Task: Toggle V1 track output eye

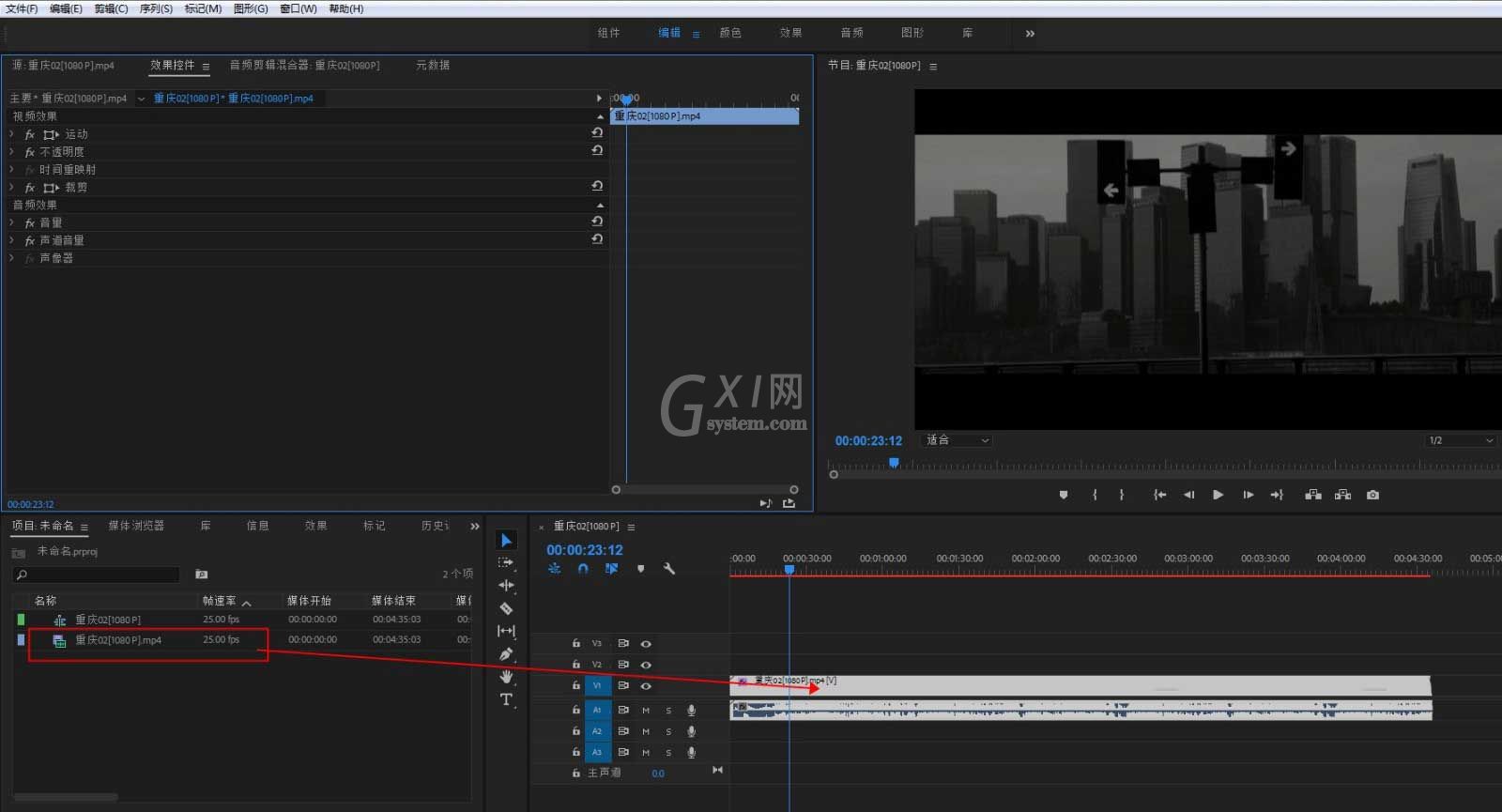Action: coord(646,686)
